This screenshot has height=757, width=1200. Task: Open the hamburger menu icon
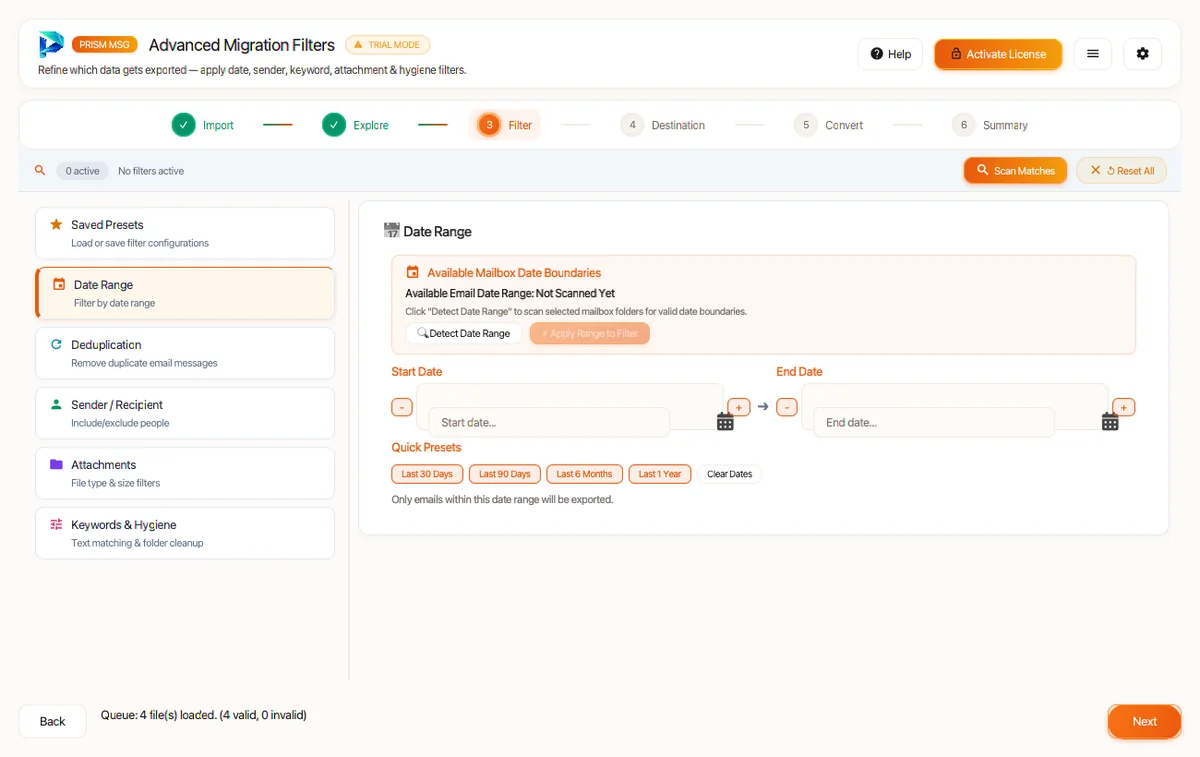pos(1093,54)
